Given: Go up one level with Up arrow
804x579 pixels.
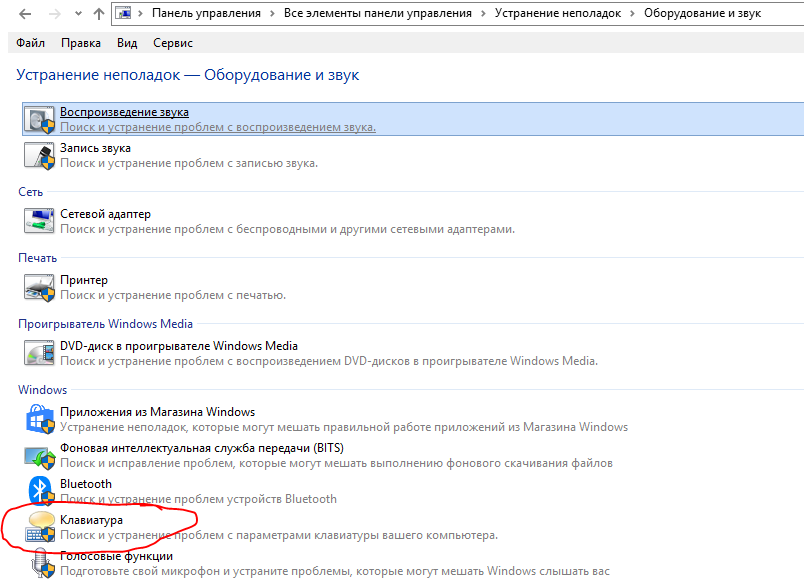Looking at the screenshot, I should coord(99,14).
